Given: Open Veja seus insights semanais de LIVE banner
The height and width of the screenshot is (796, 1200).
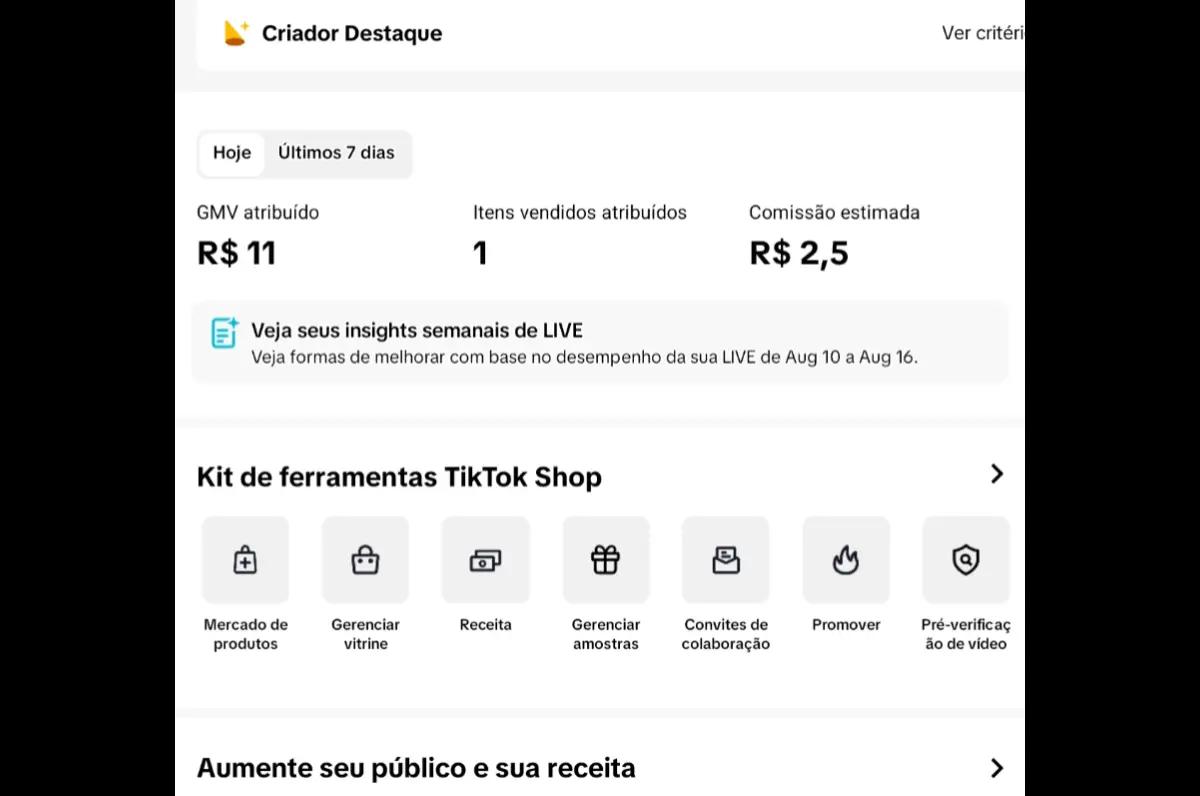Looking at the screenshot, I should click(x=600, y=342).
